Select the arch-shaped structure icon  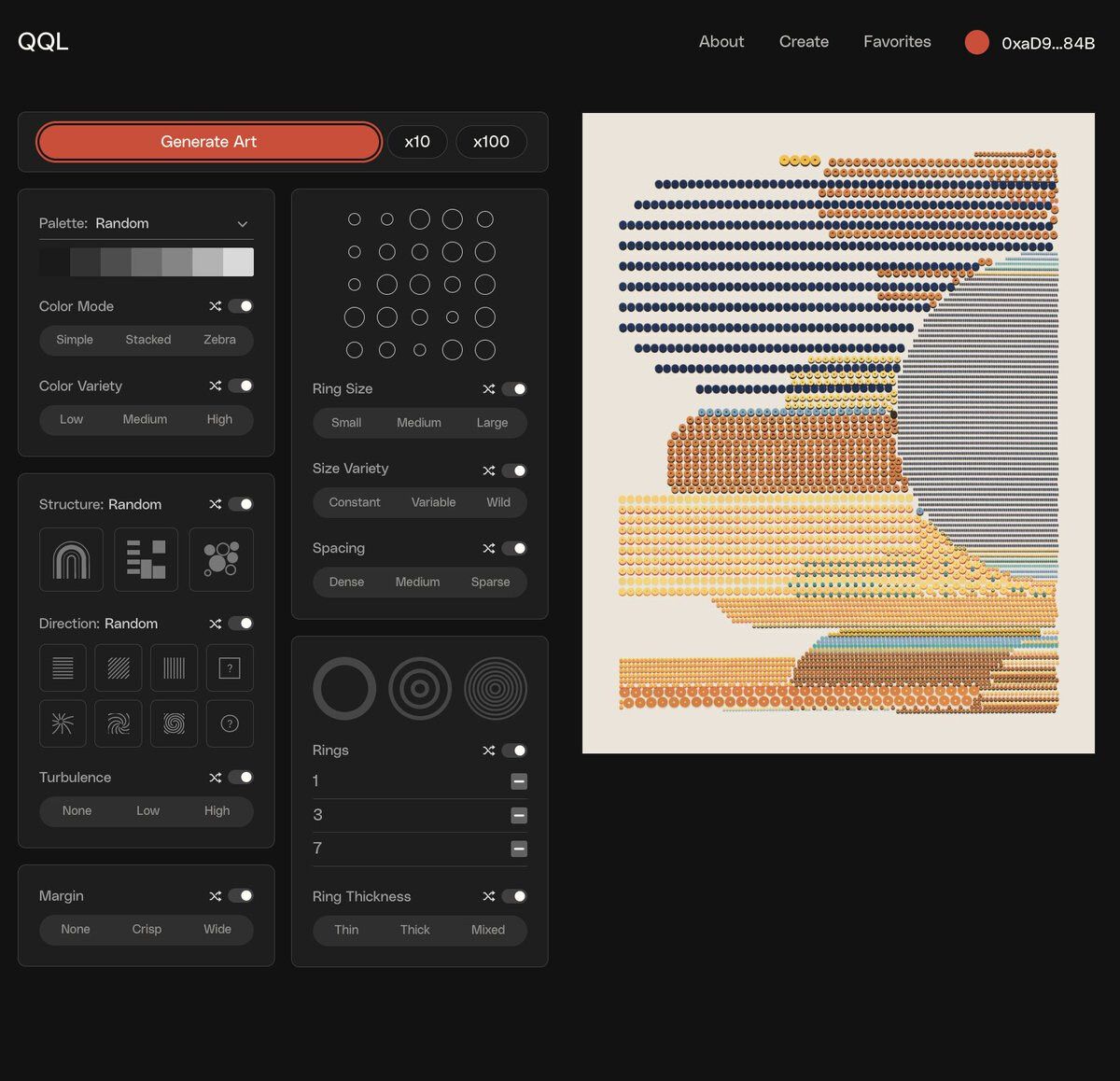click(71, 559)
